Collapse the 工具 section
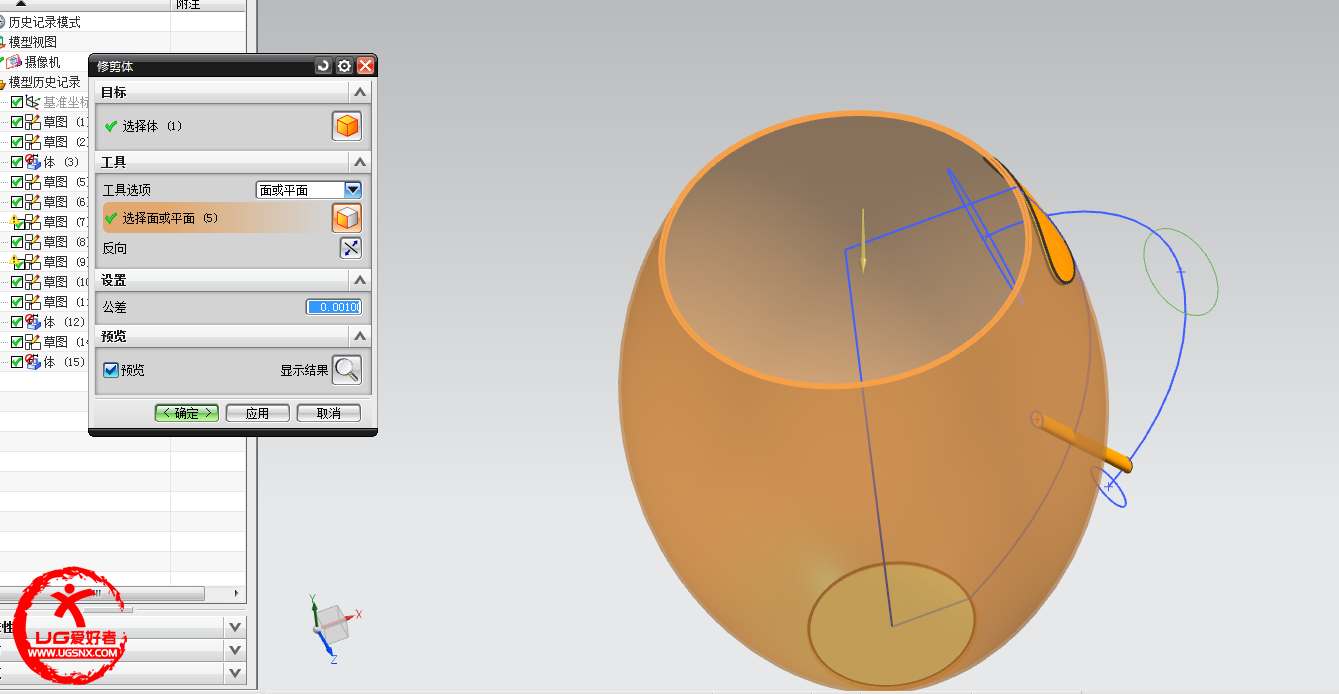Viewport: 1339px width, 694px height. (x=360, y=162)
